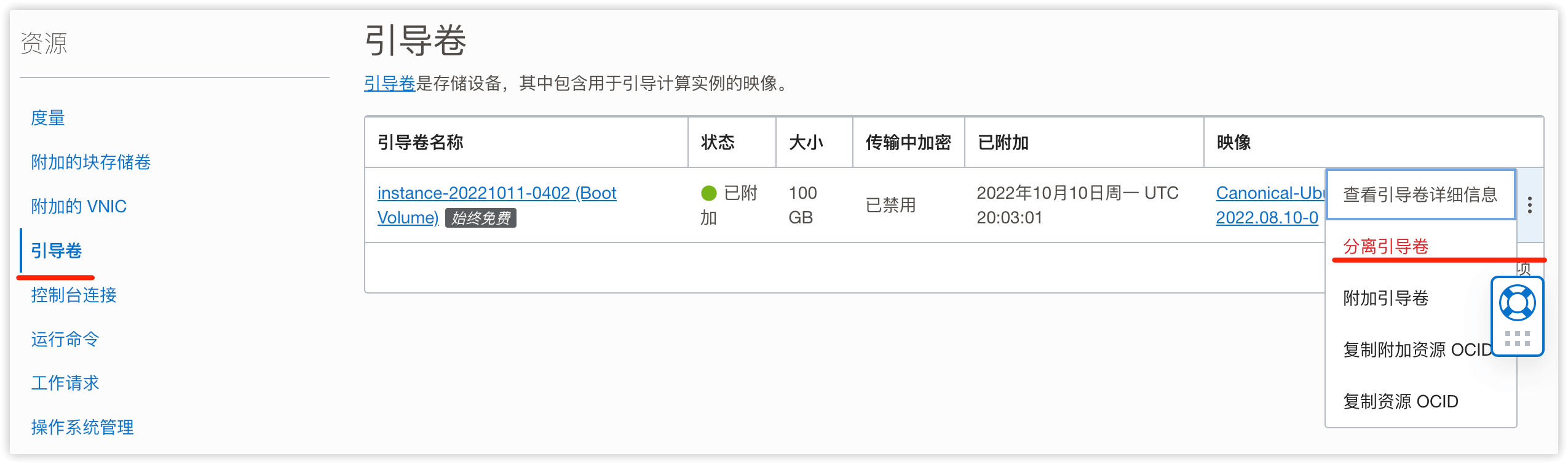Click the 始终免费 badge

[480, 218]
